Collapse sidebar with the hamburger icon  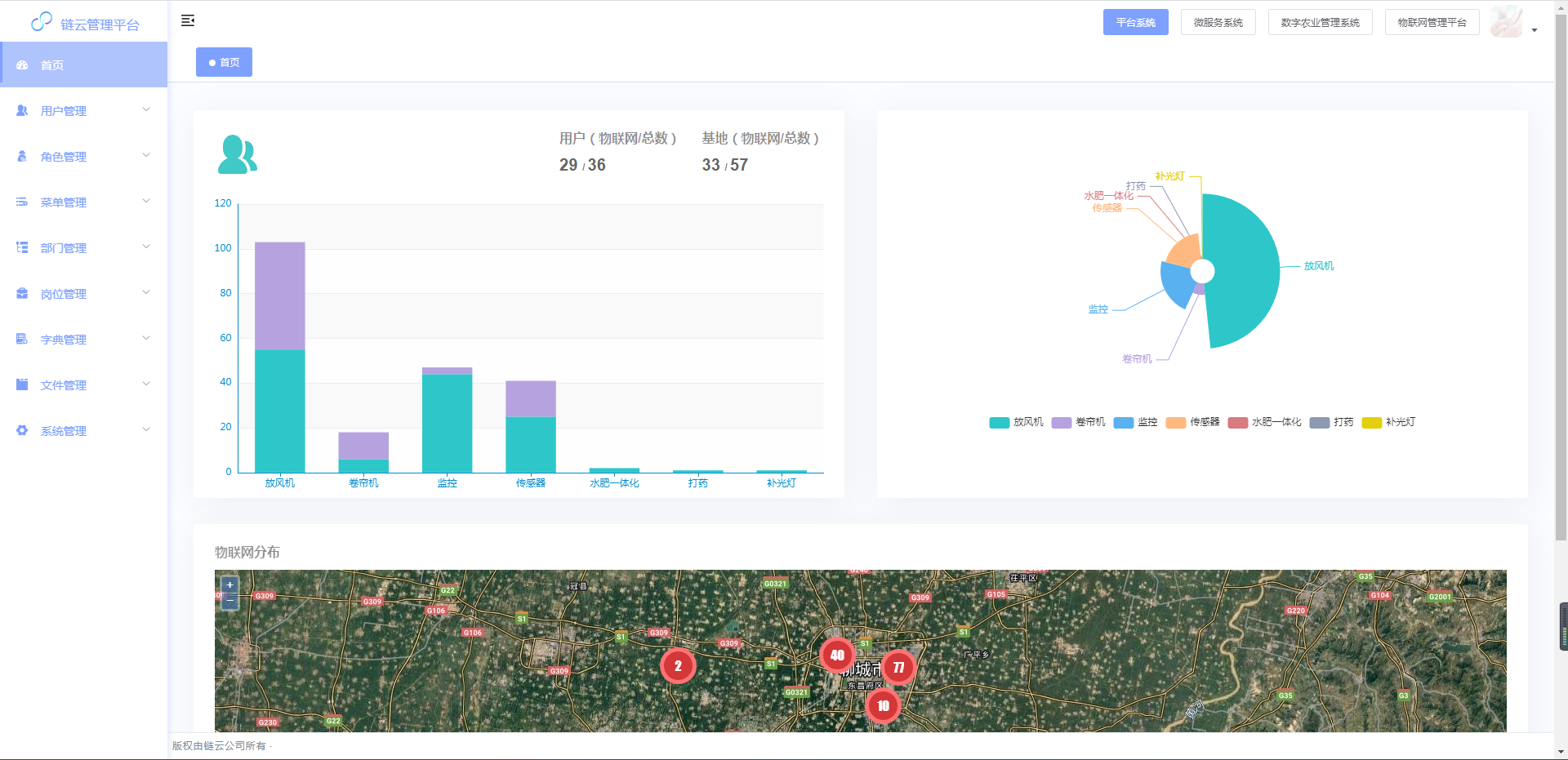[188, 20]
